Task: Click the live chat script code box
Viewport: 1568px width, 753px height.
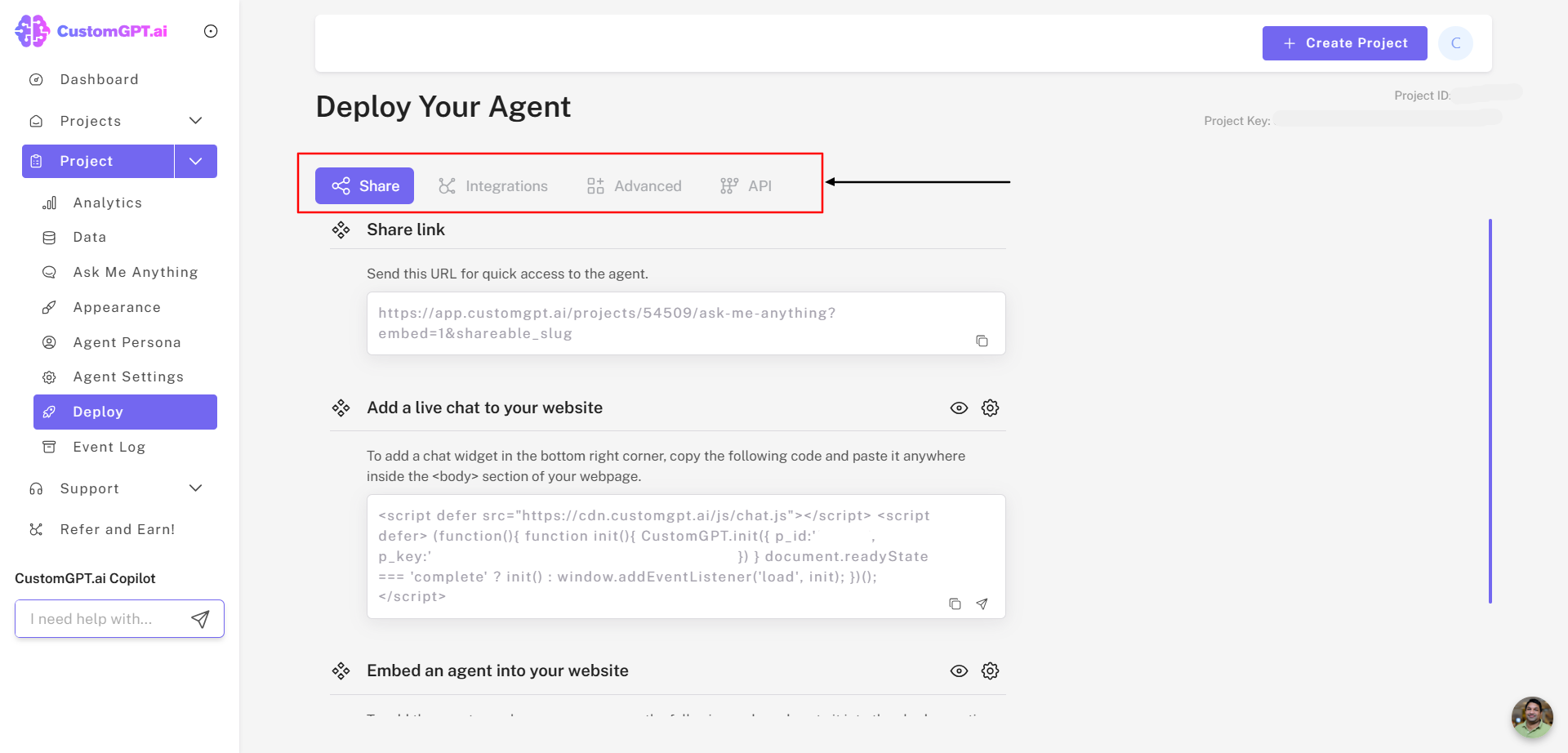Action: 686,556
